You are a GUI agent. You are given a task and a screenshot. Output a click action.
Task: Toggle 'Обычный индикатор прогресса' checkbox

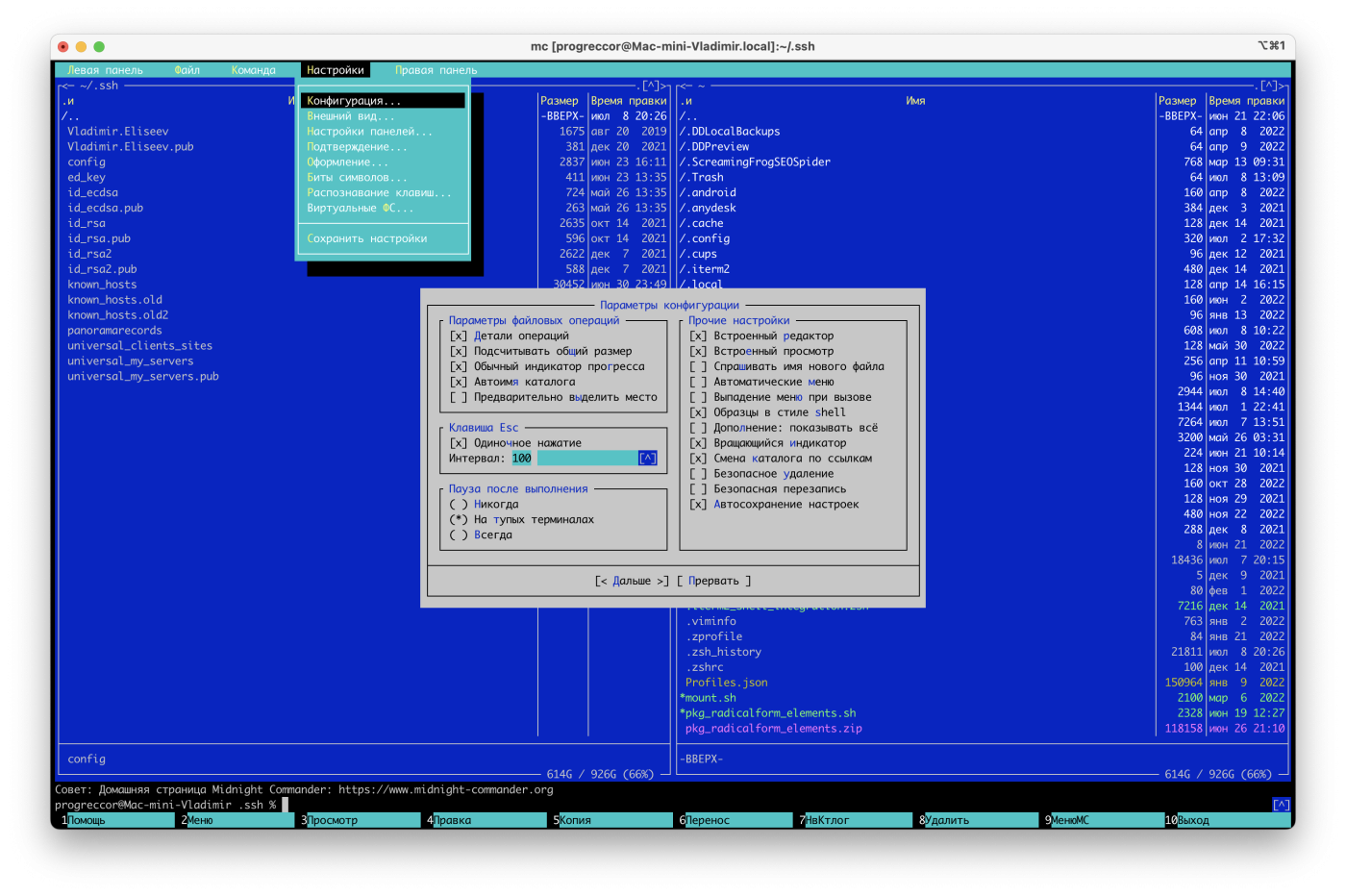[458, 366]
